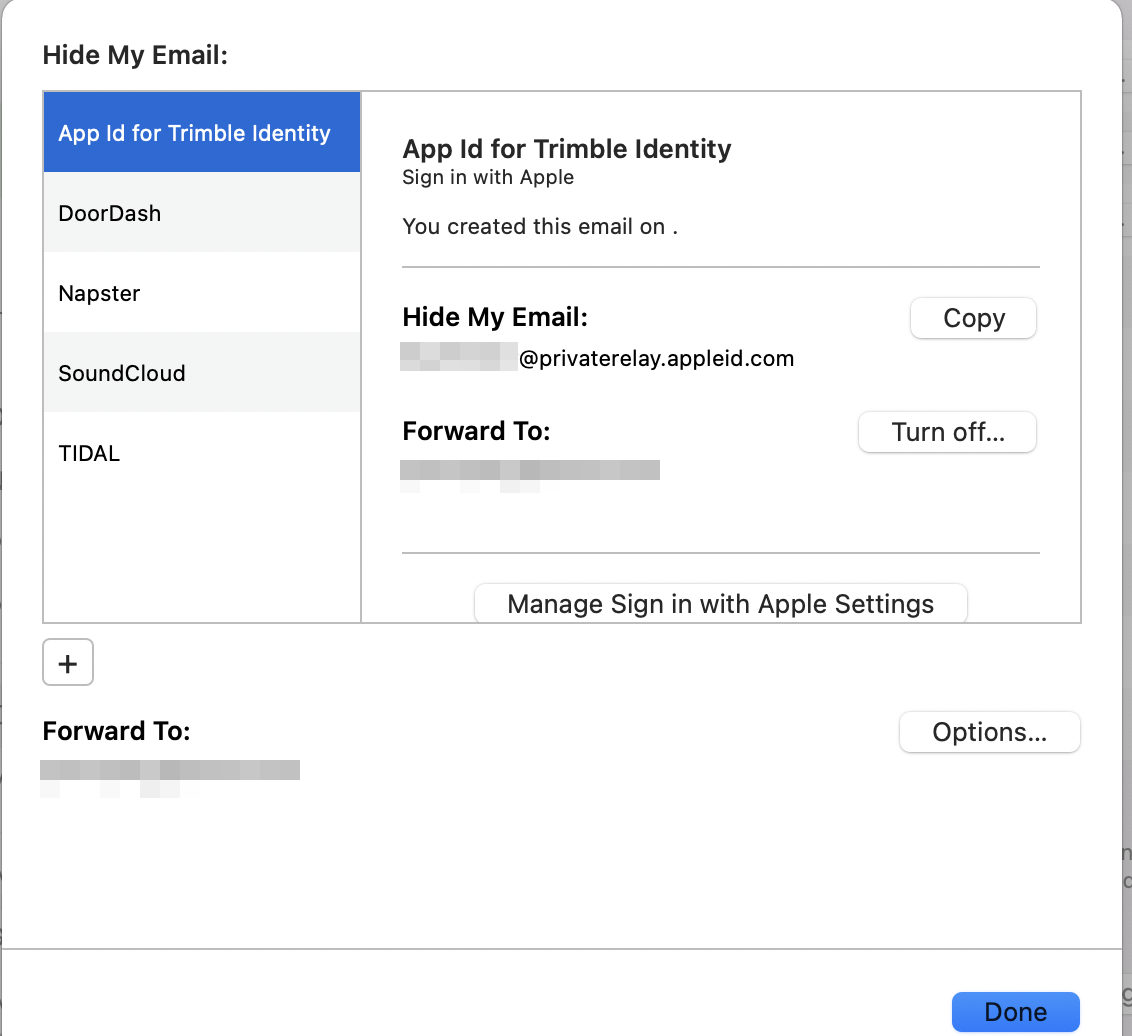Screen dimensions: 1132x1036
Task: Select SoundCloud in the list
Action: point(201,373)
